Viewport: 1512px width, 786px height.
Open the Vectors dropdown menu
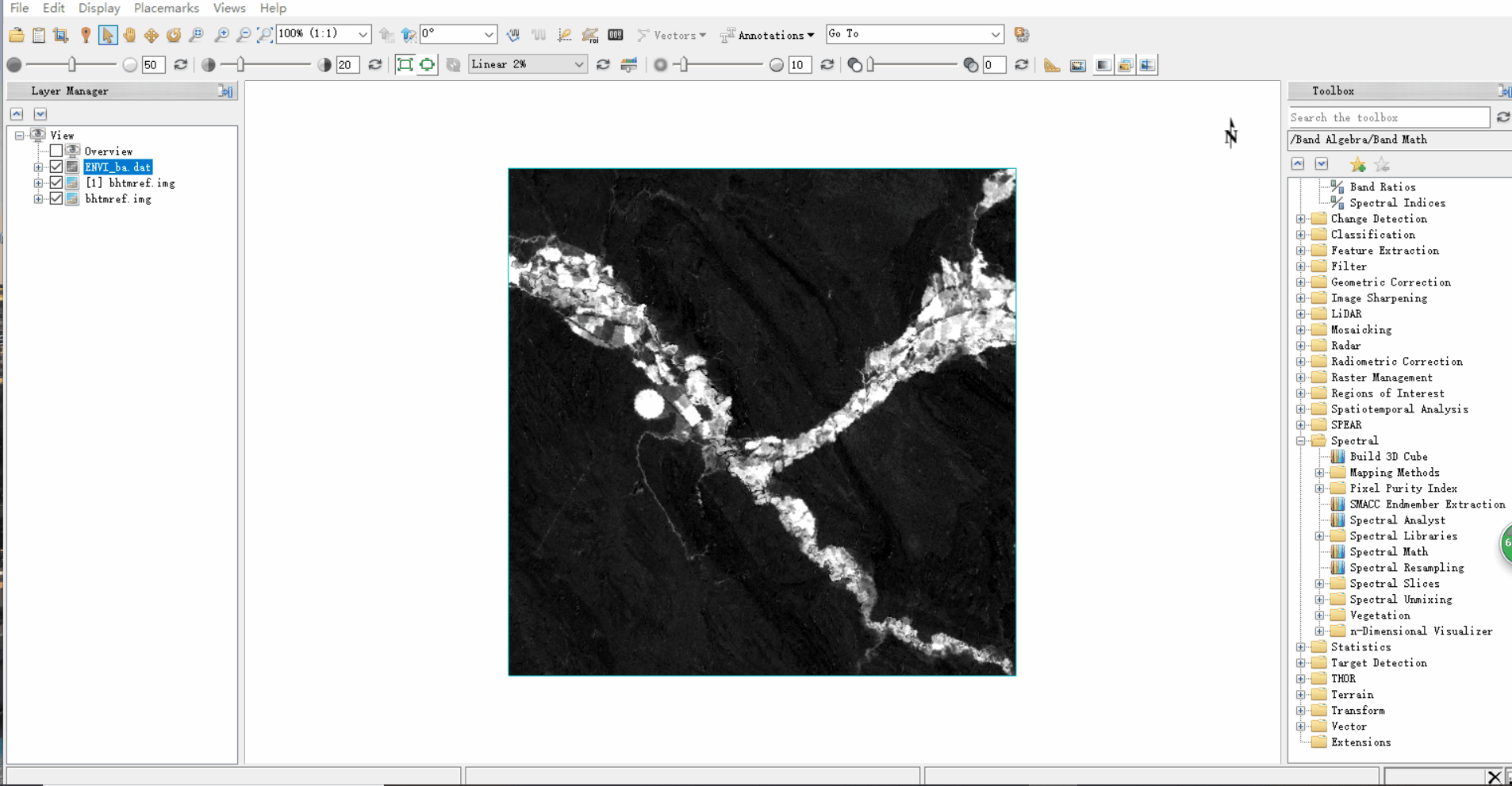(672, 35)
